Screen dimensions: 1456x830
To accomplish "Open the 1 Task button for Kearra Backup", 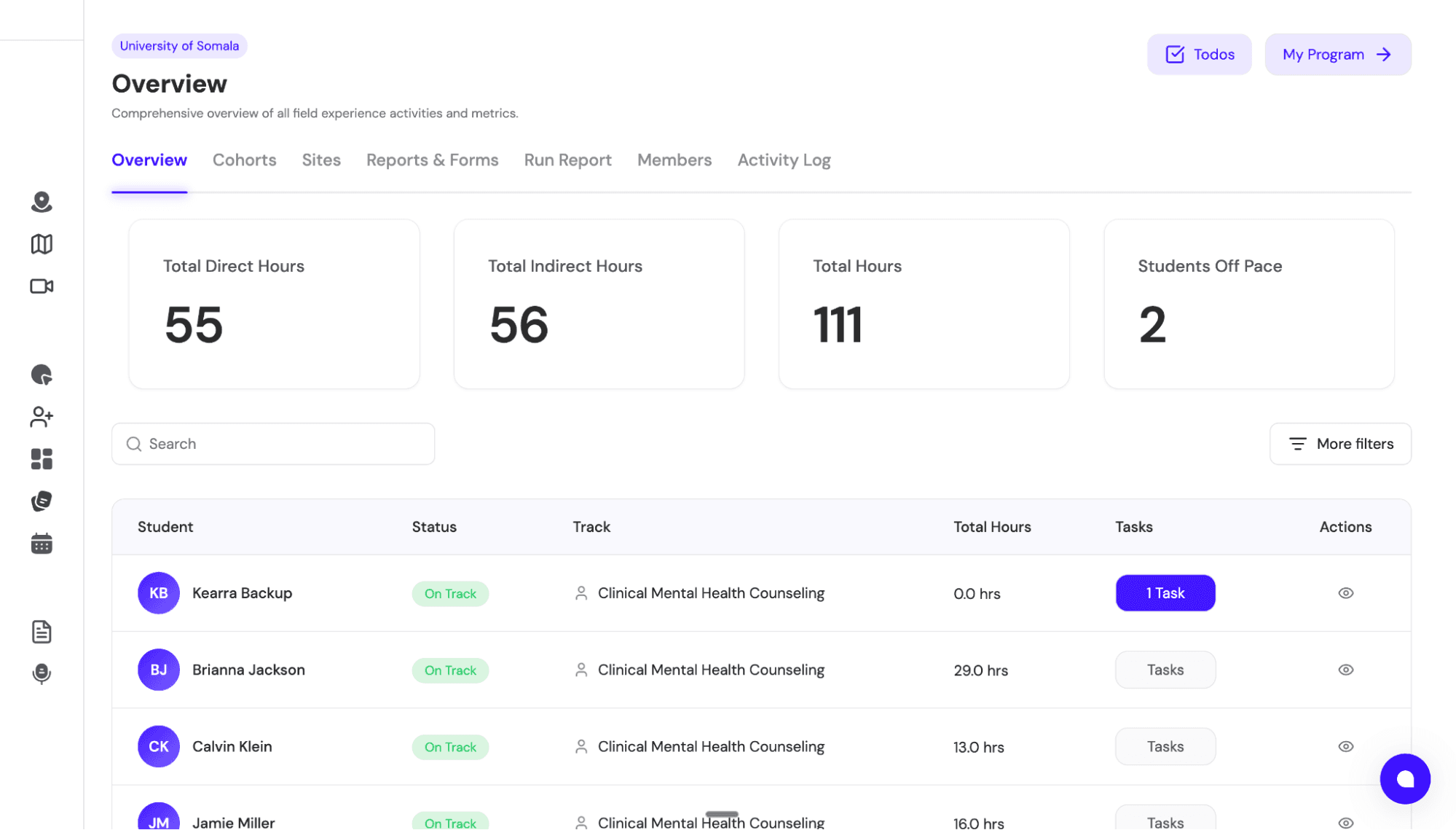I will 1165,593.
